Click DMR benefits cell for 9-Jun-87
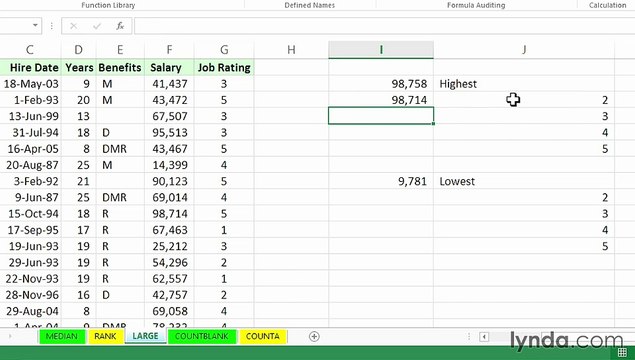Viewport: 635px width, 360px height. click(120, 197)
